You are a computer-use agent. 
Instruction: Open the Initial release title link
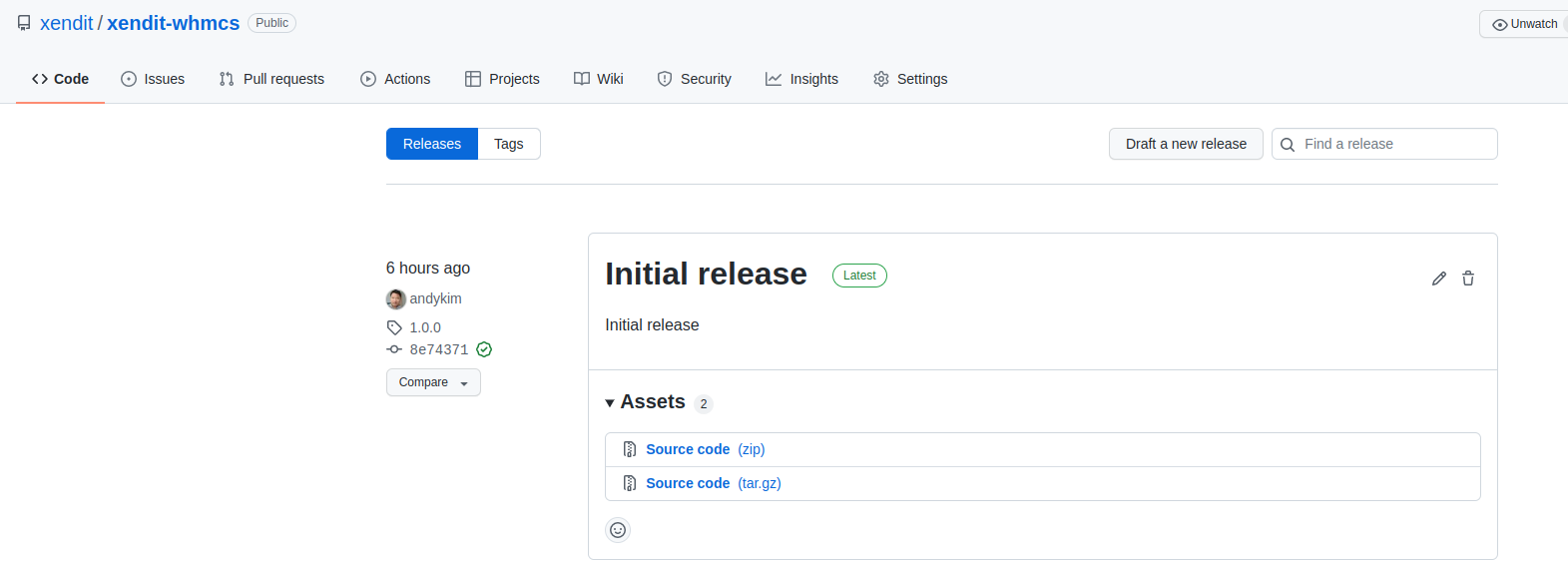click(706, 274)
